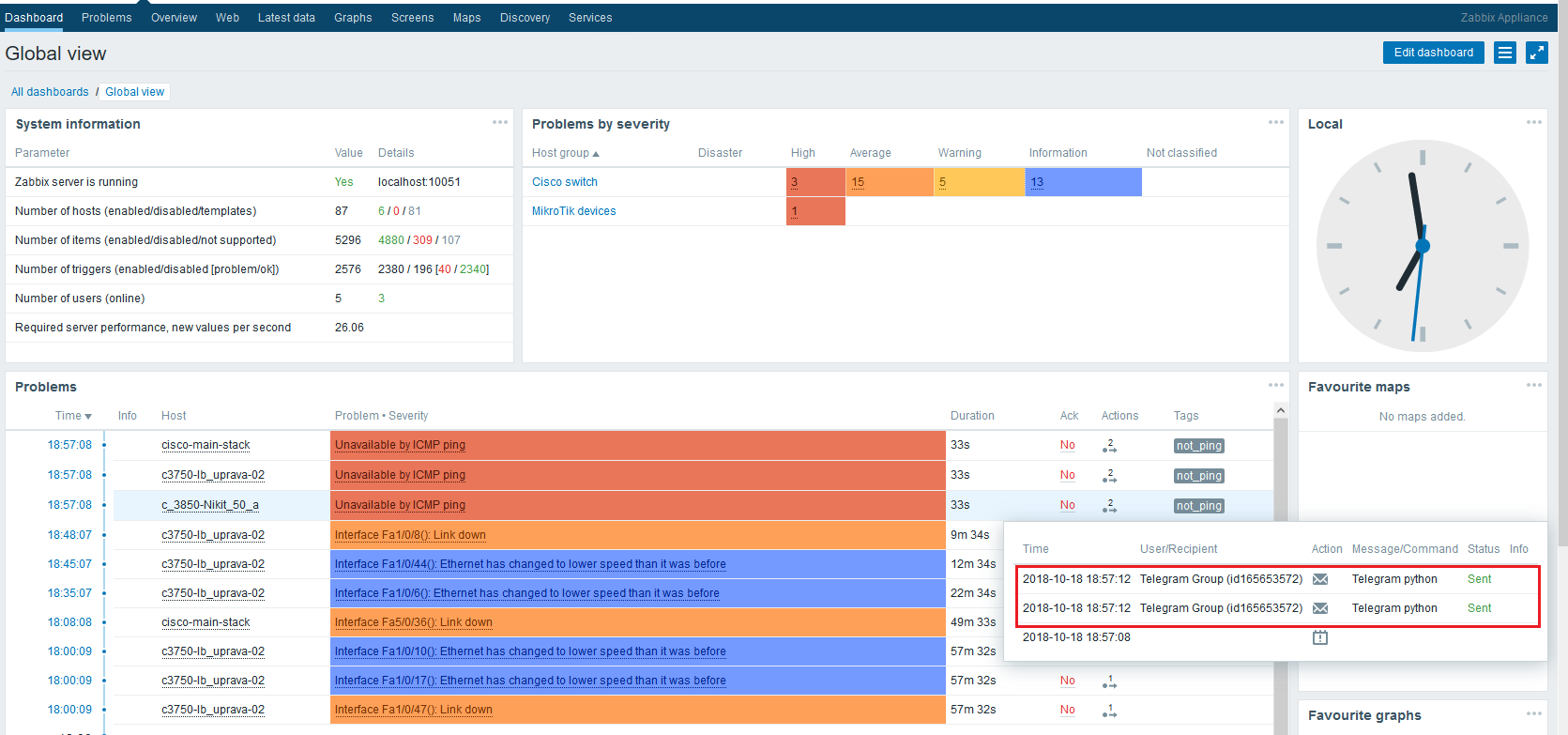Open System information widget options dots
The image size is (1568, 735).
(x=500, y=122)
